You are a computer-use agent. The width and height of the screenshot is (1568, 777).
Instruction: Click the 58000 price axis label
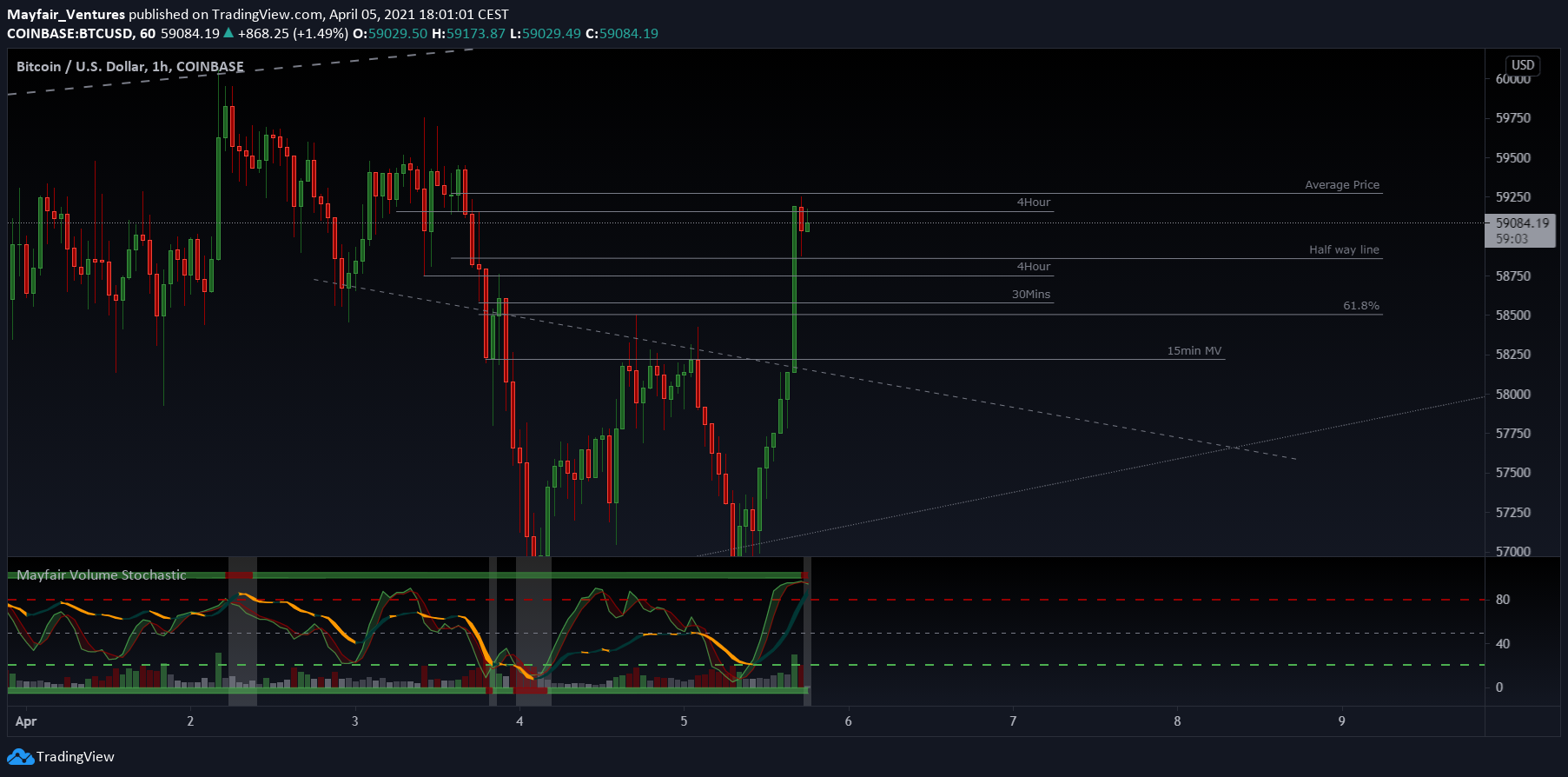coord(1513,395)
